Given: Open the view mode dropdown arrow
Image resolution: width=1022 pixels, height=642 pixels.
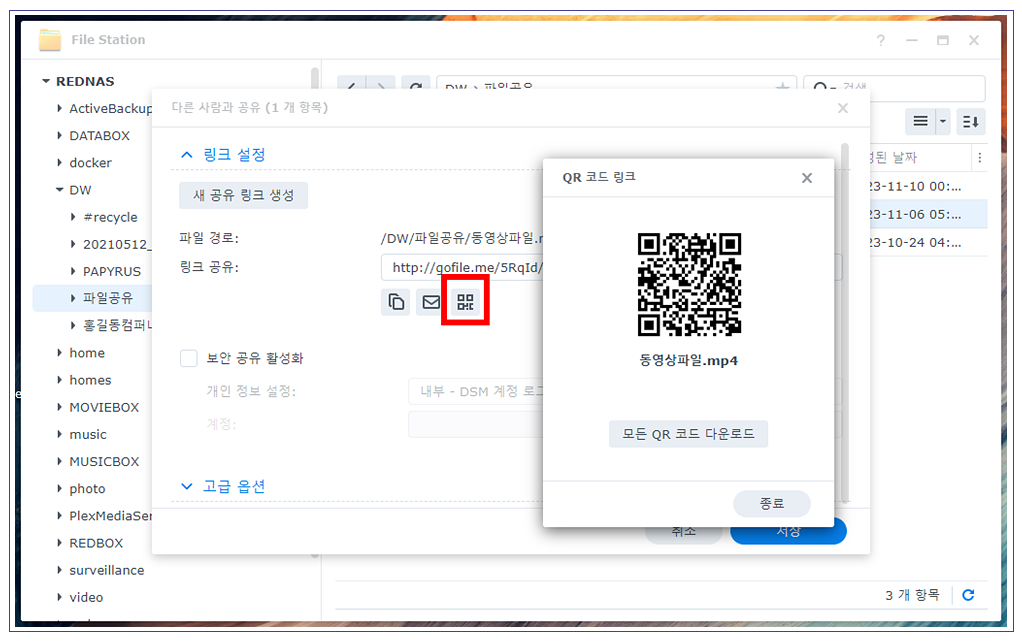Looking at the screenshot, I should coord(942,121).
